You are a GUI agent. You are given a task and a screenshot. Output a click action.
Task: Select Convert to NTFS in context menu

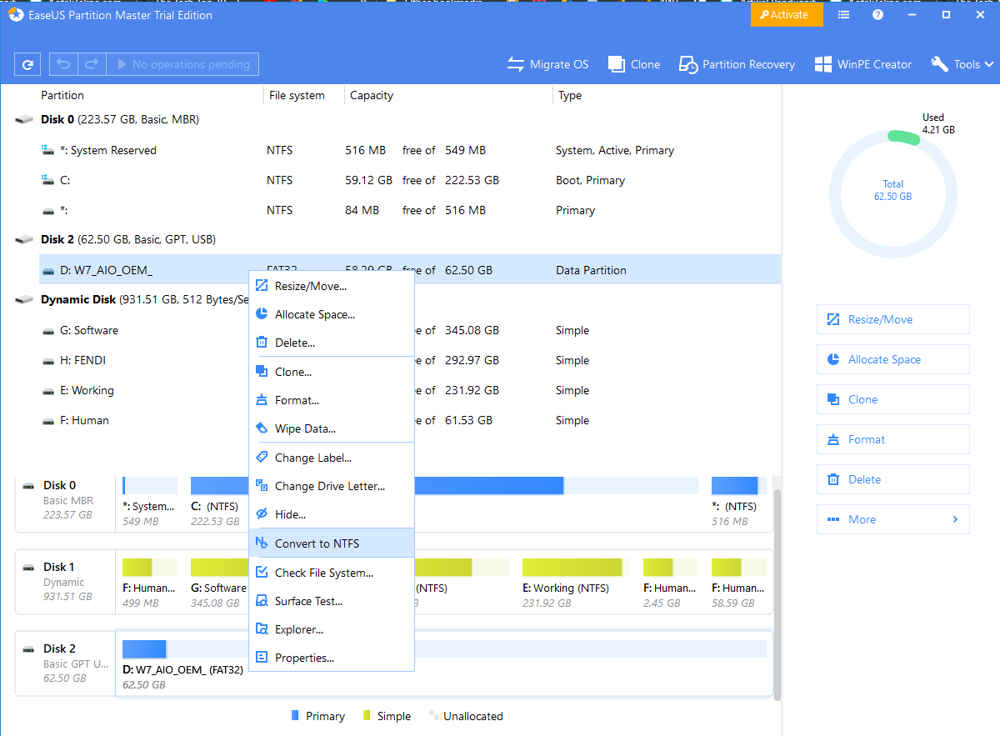(x=332, y=543)
